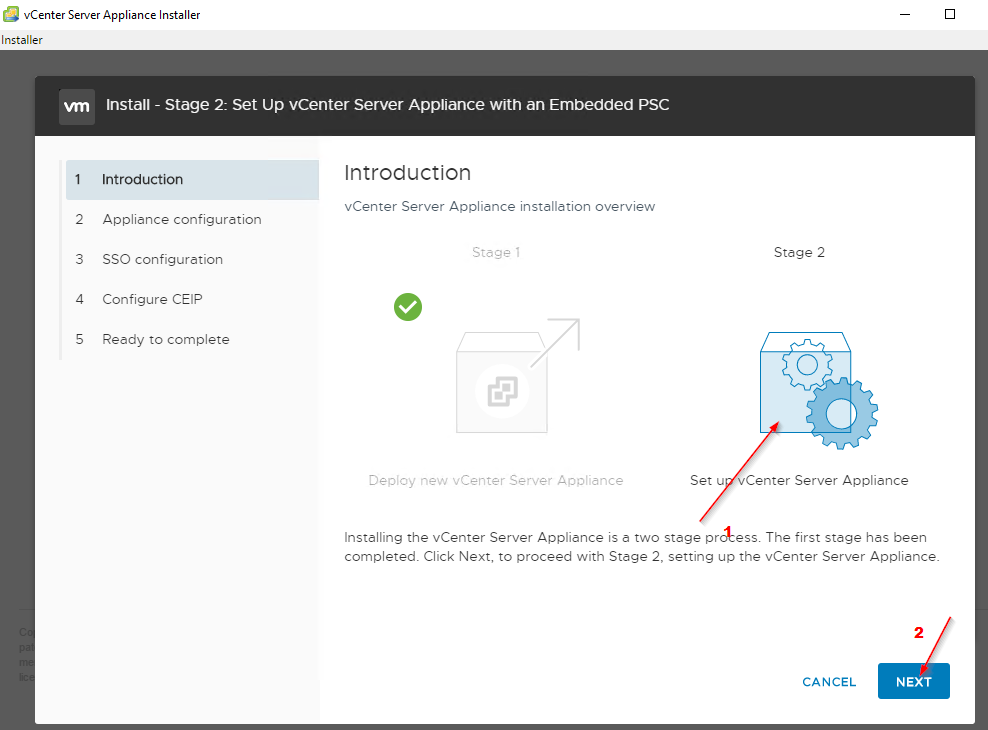The height and width of the screenshot is (730, 988).
Task: Click the vCenter installer app icon in title bar
Action: 11,14
